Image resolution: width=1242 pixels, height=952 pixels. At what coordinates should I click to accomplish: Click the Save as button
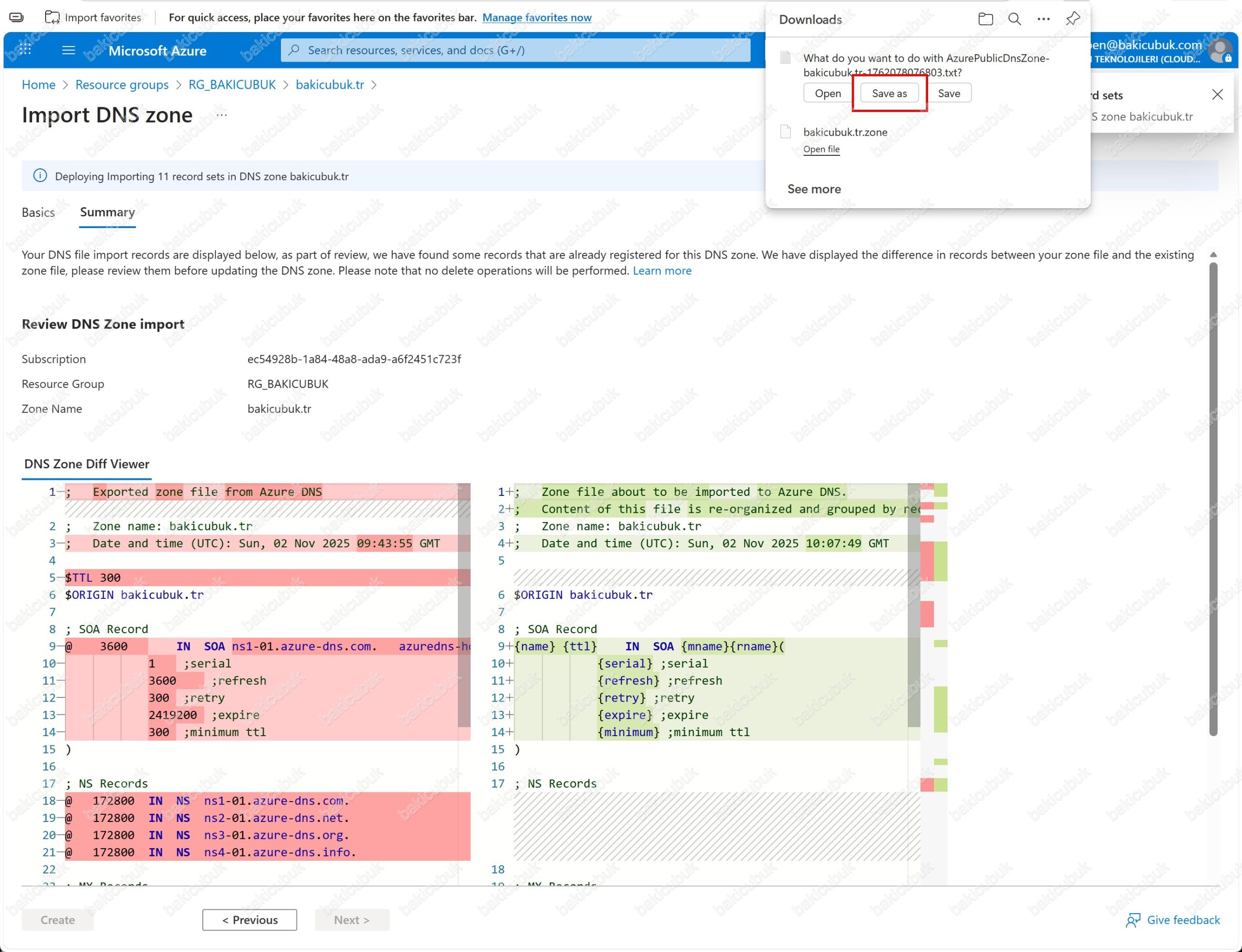click(889, 94)
